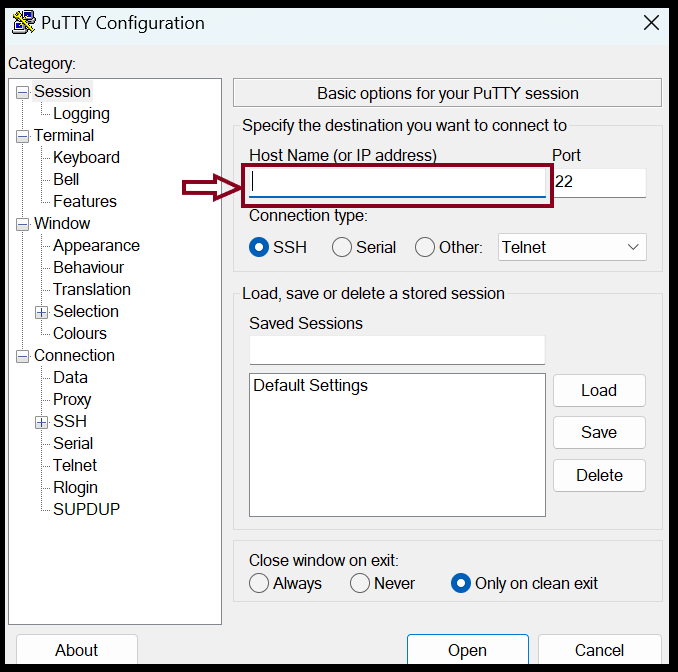
Task: Open the Colours settings category
Action: [80, 333]
